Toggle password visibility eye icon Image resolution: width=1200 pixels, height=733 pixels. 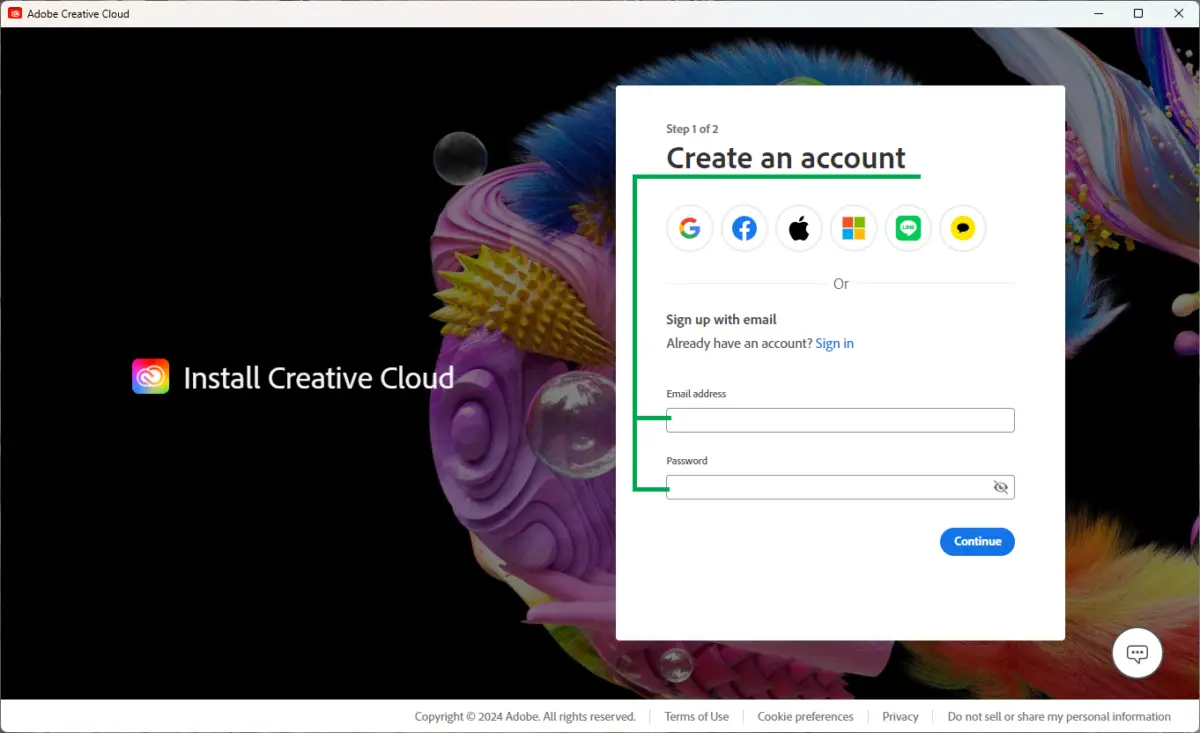[x=1000, y=487]
